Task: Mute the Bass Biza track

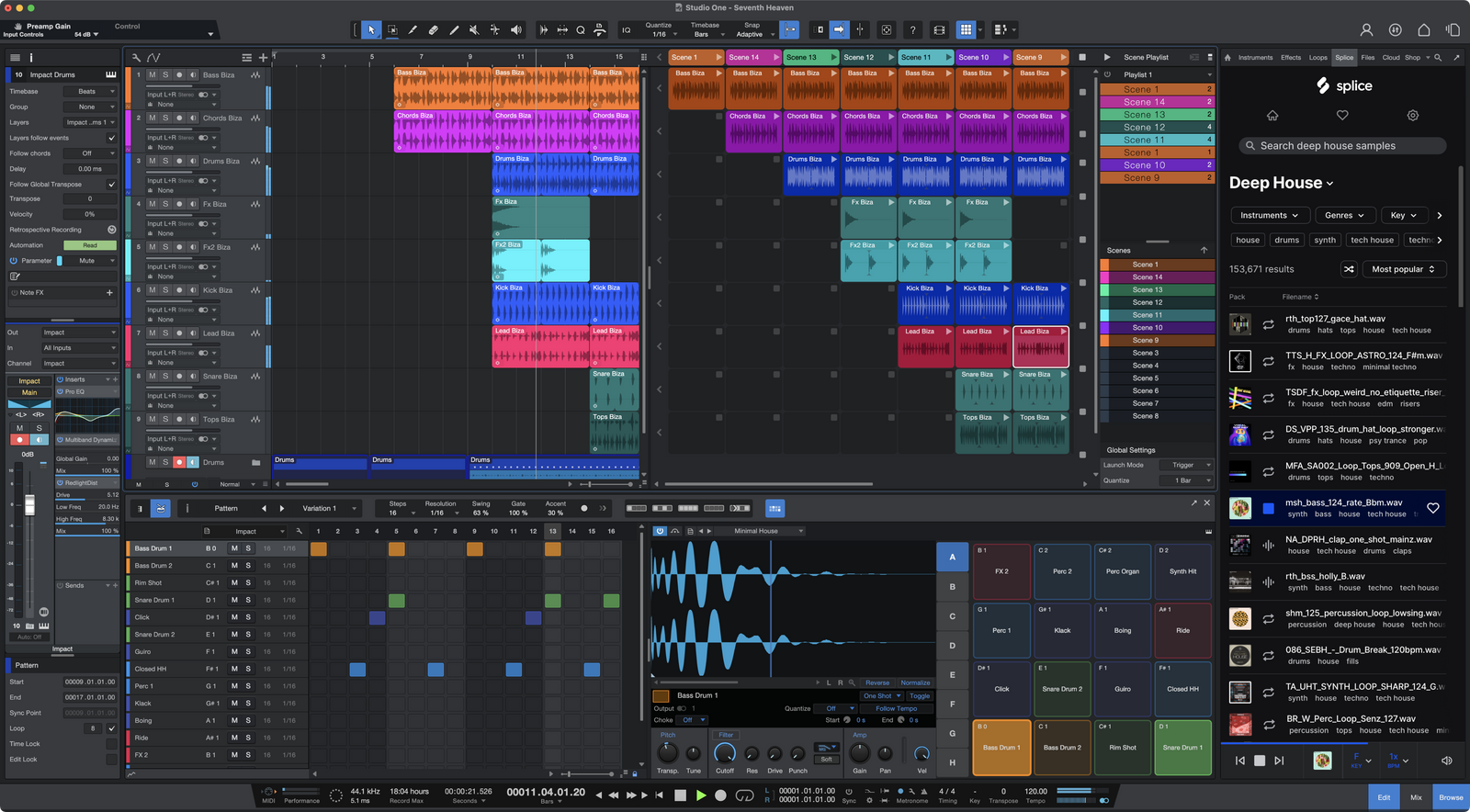Action: (153, 75)
